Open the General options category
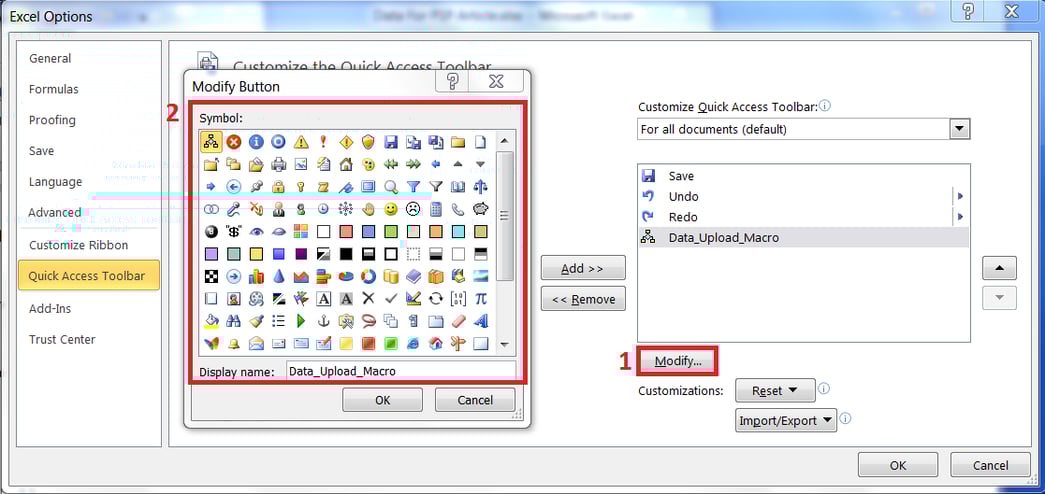This screenshot has height=494, width=1045. (50, 59)
